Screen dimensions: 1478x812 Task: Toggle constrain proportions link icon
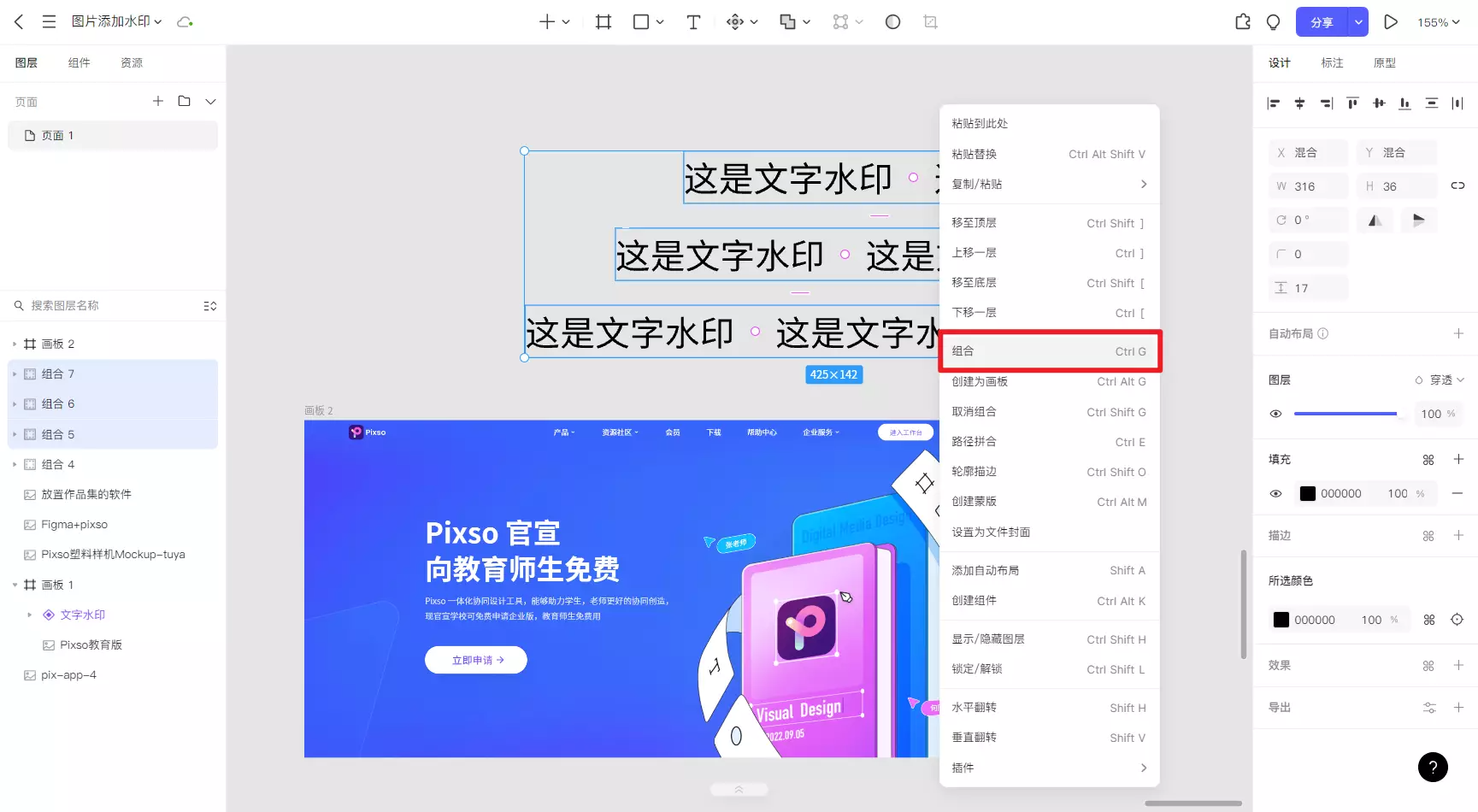[1457, 185]
